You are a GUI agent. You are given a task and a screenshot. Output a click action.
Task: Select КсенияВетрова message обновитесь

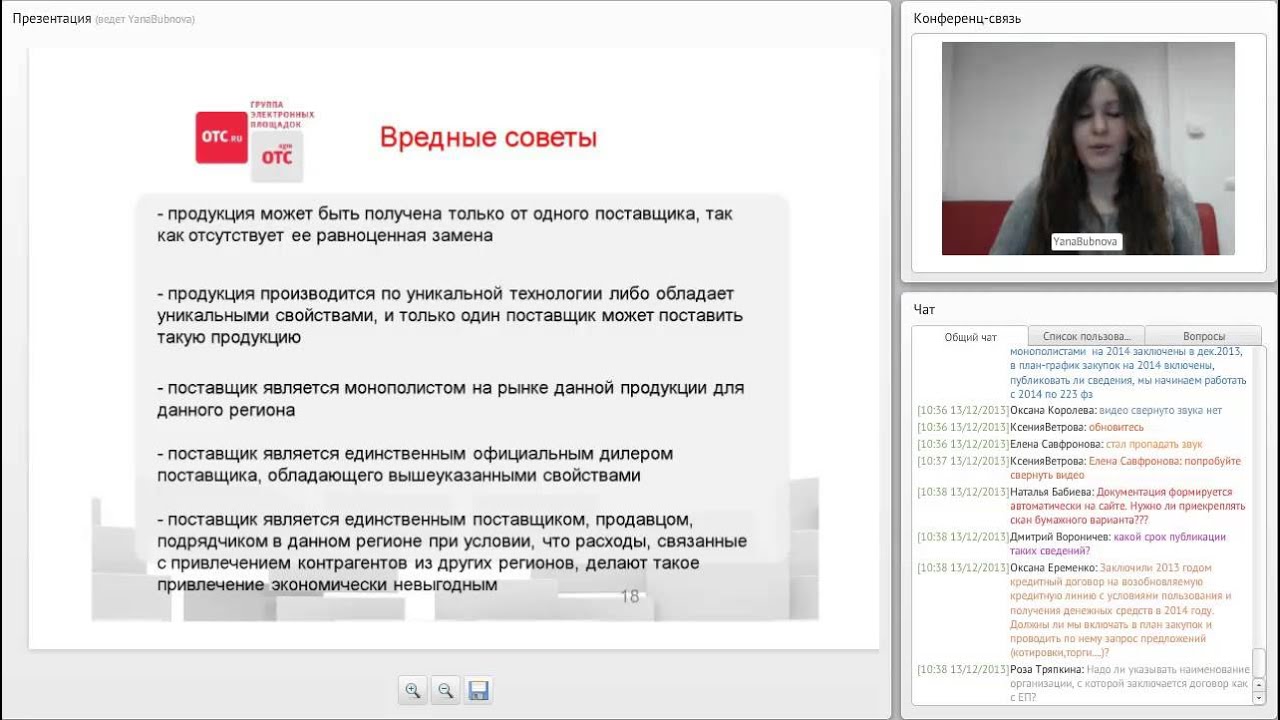[x=1030, y=427]
